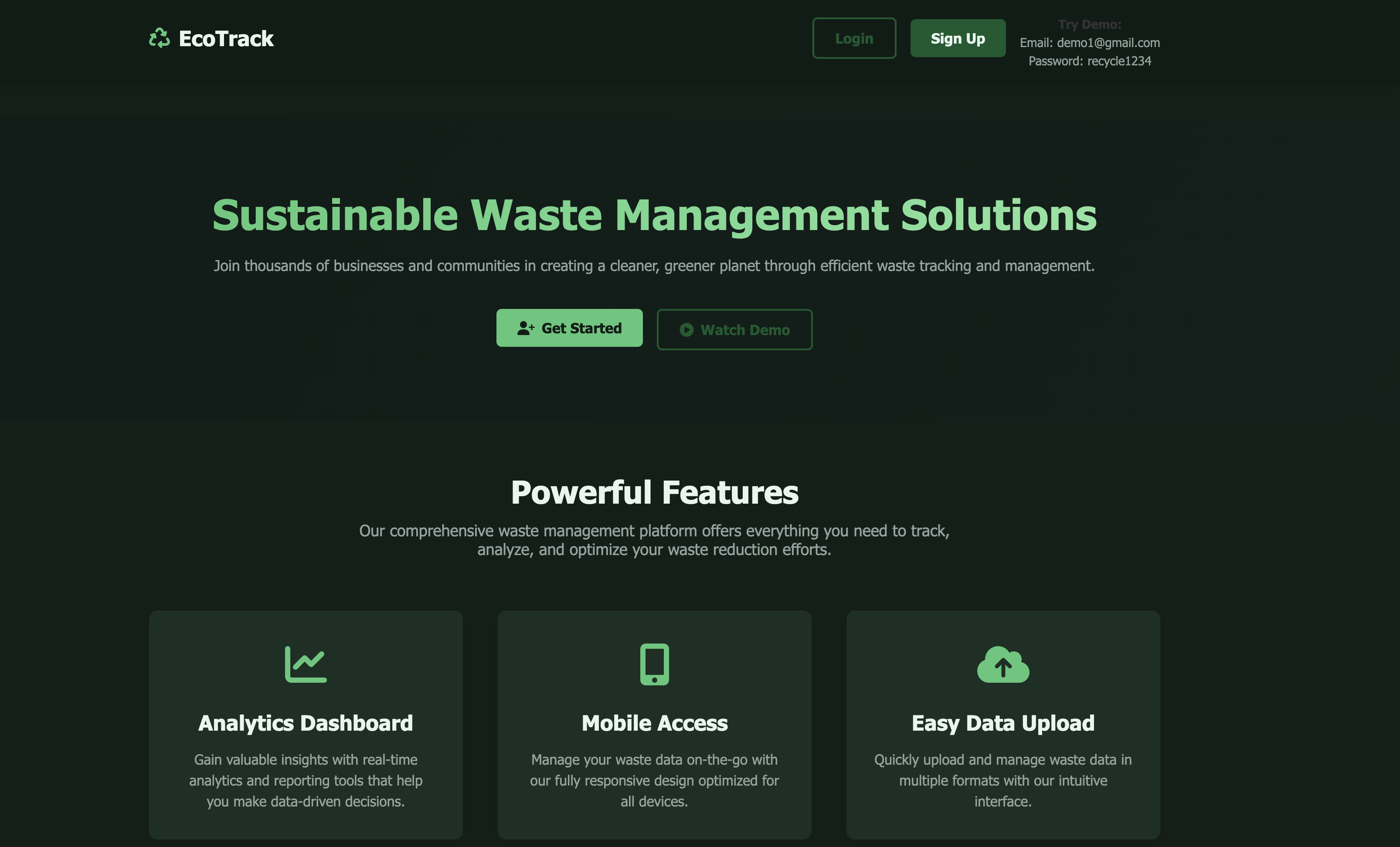This screenshot has height=847, width=1400.
Task: Click the Powerful Features section heading
Action: pos(655,492)
